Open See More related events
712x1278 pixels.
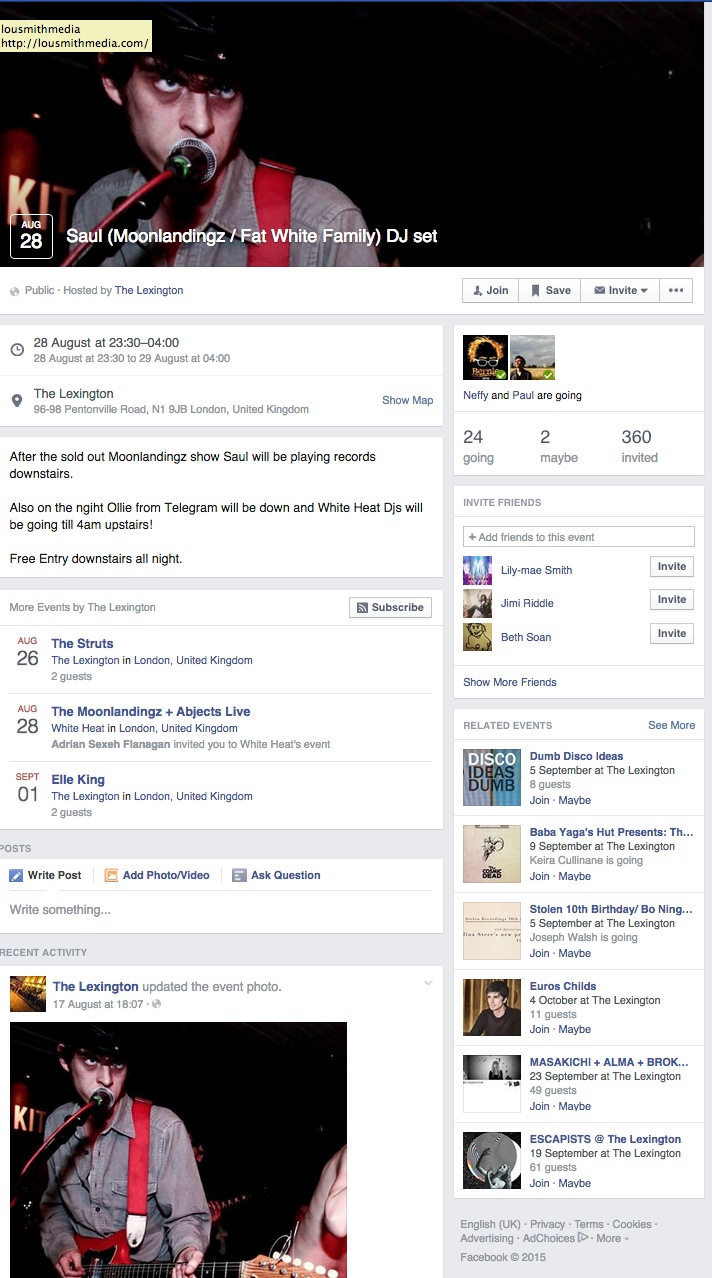671,725
